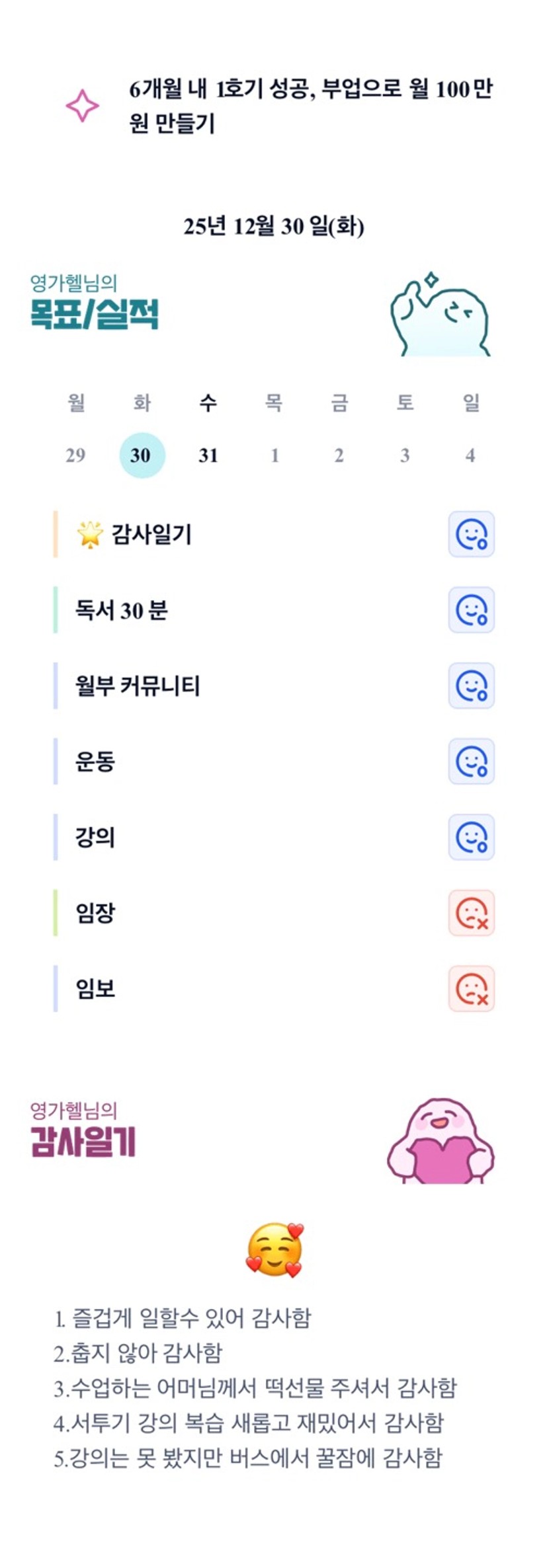Click the smiling hearts emoji
This screenshot has width=547, height=1568.
[274, 1249]
